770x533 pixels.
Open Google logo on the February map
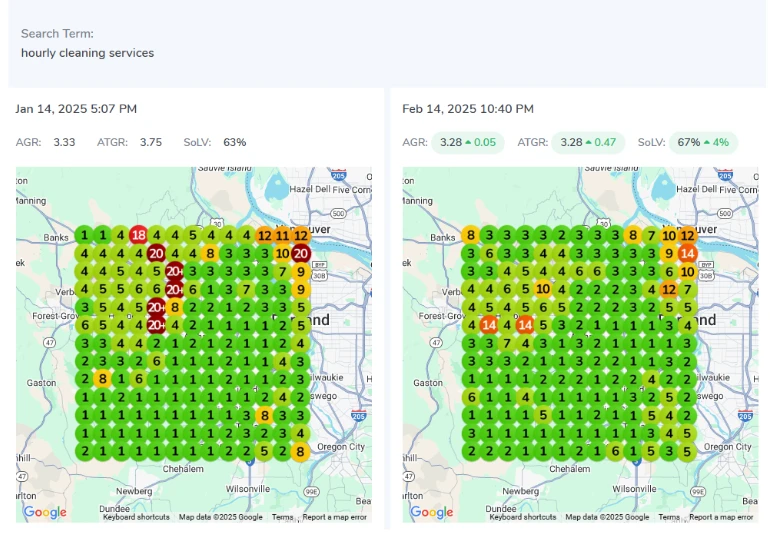pos(431,512)
